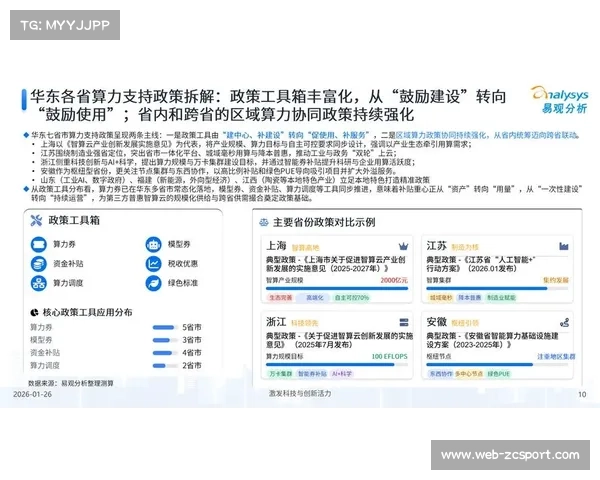Image resolution: width=600 pixels, height=480 pixels.
Task: Click the 激发科技与创新活力 footer slogan
Action: tap(300, 393)
